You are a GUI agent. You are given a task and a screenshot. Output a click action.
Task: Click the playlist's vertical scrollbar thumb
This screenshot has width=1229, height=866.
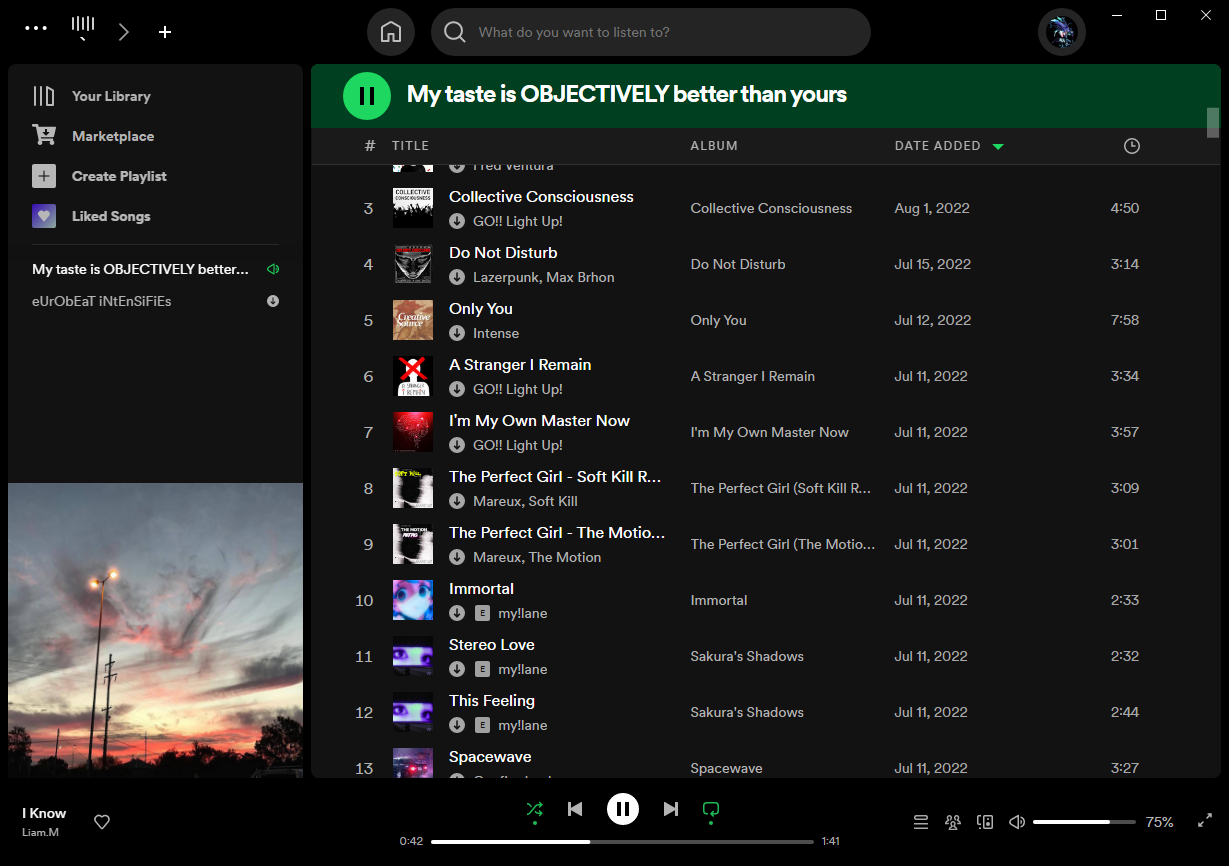click(x=1213, y=122)
